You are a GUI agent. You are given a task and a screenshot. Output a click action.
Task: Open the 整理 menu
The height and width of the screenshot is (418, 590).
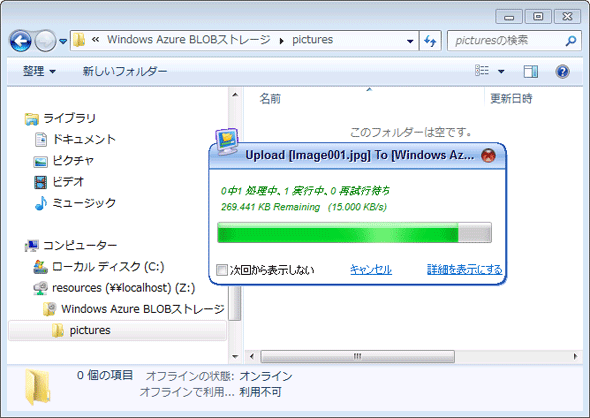coord(39,71)
